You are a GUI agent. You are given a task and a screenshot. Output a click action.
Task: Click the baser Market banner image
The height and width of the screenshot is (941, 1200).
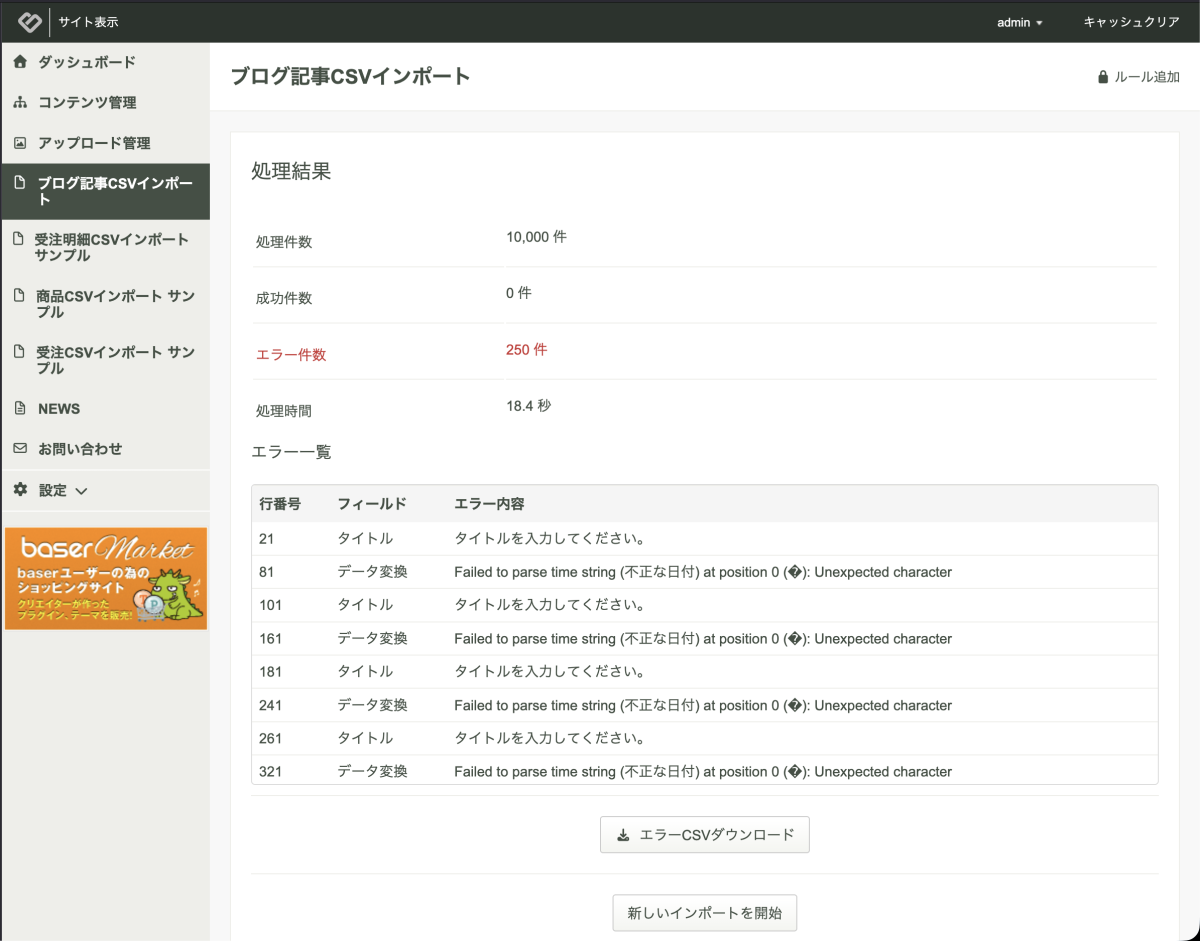tap(106, 579)
